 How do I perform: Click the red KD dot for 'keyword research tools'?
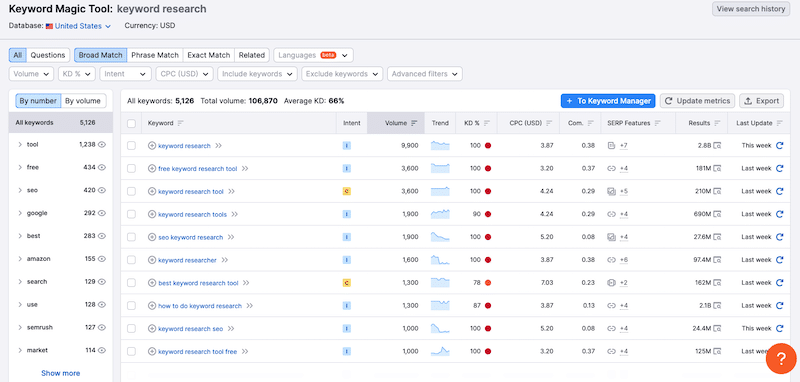(488, 214)
